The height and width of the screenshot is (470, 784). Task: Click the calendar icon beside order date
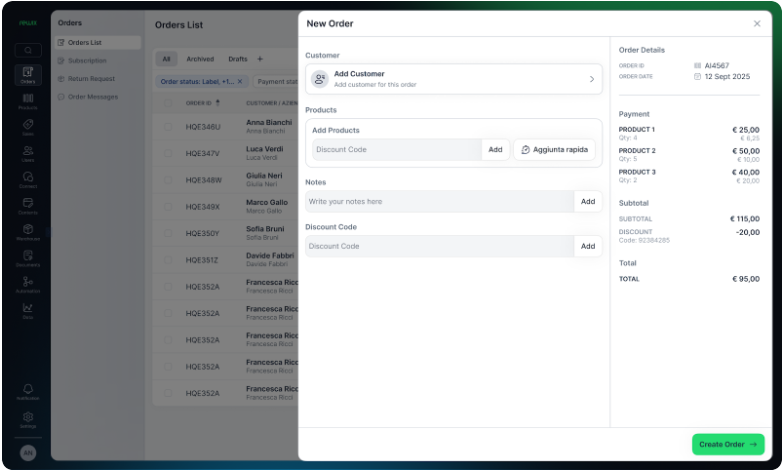pos(698,76)
